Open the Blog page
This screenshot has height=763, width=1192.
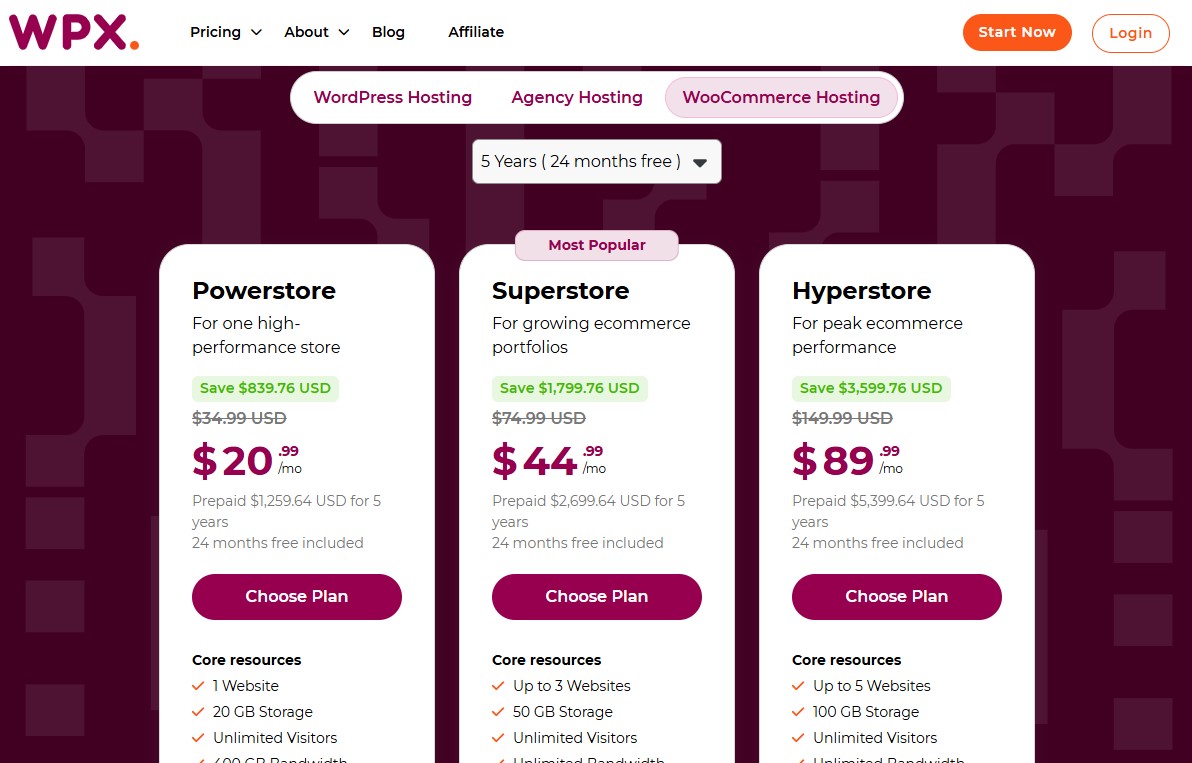point(388,32)
